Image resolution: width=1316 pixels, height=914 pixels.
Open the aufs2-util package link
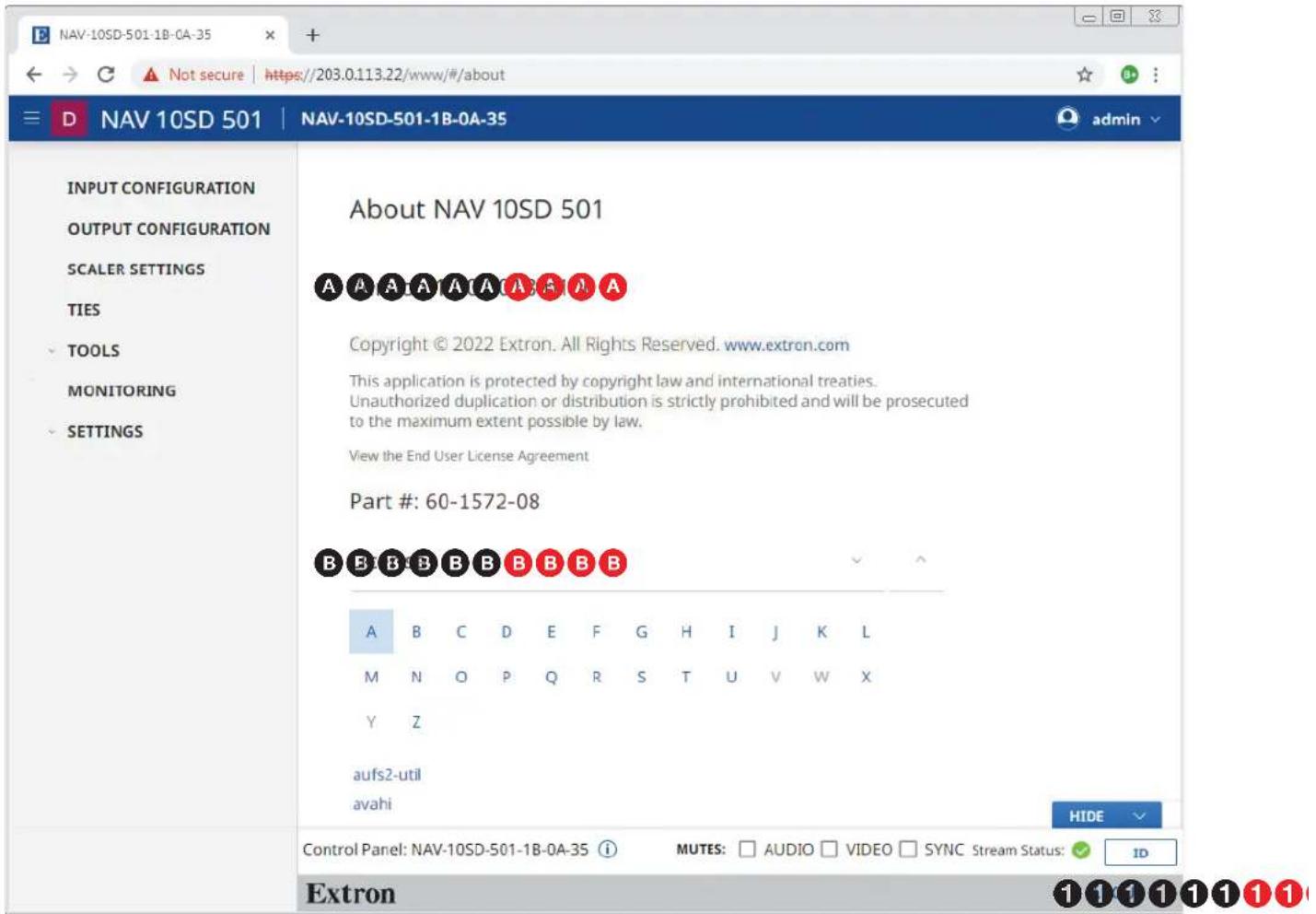[387, 774]
